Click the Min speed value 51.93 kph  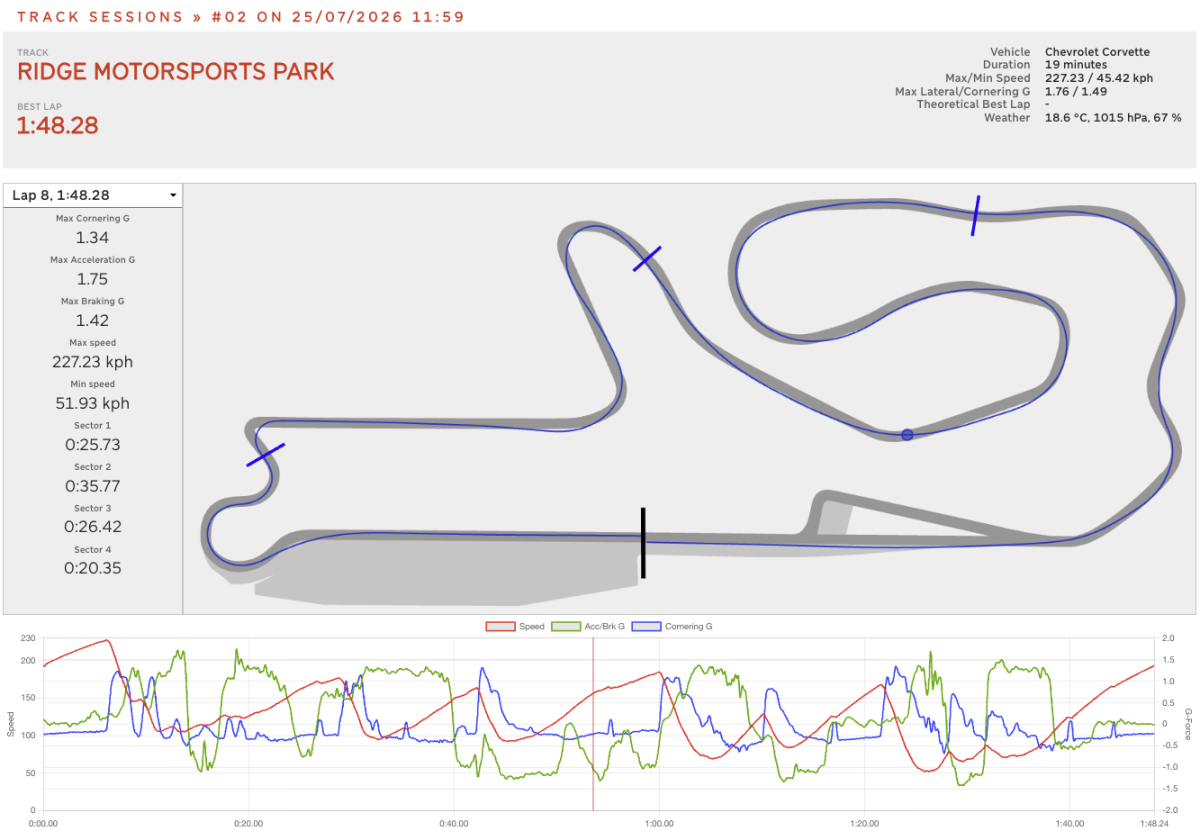point(92,404)
